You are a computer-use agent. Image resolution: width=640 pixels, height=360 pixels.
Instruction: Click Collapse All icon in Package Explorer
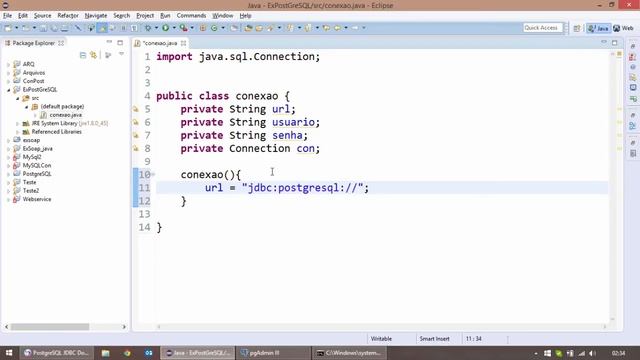click(x=83, y=55)
